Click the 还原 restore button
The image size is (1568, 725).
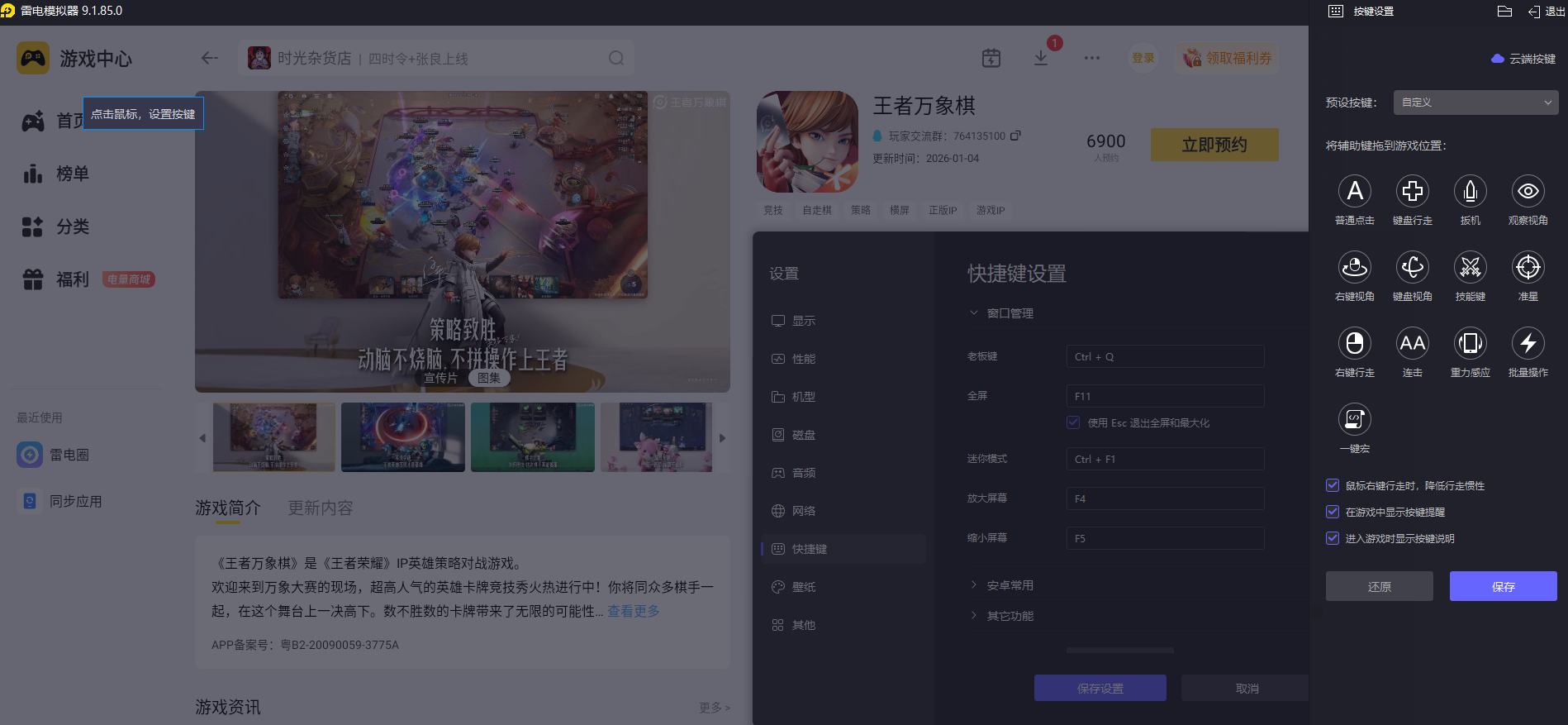[x=1379, y=586]
